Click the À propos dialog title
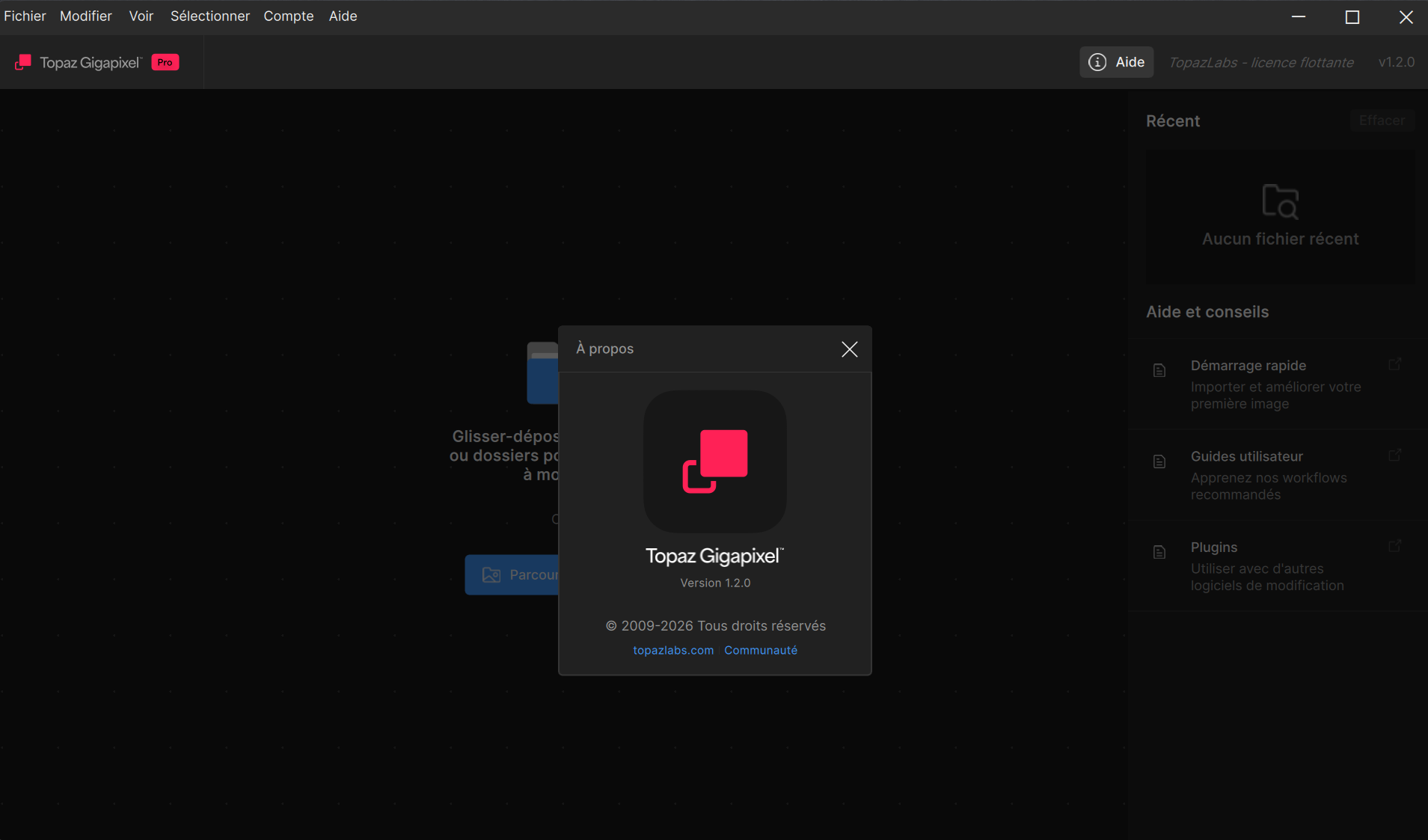This screenshot has width=1428, height=840. [x=604, y=349]
